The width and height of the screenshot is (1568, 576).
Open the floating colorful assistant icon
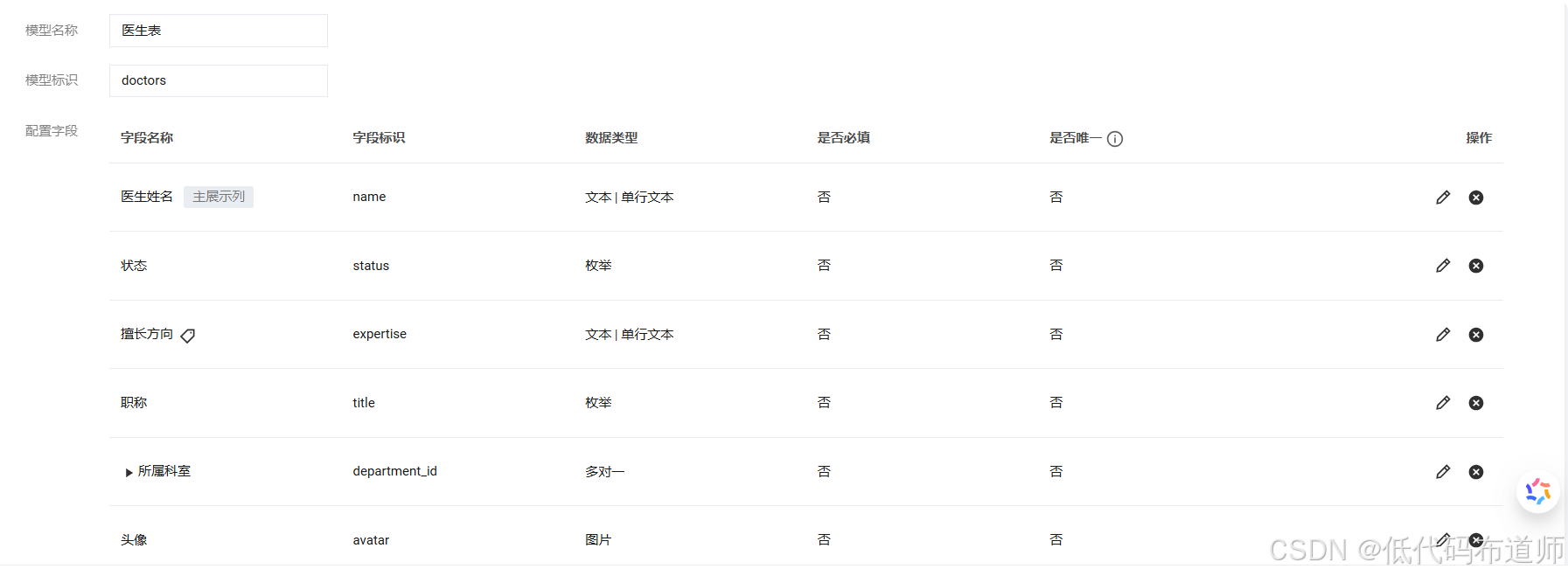tap(1538, 491)
